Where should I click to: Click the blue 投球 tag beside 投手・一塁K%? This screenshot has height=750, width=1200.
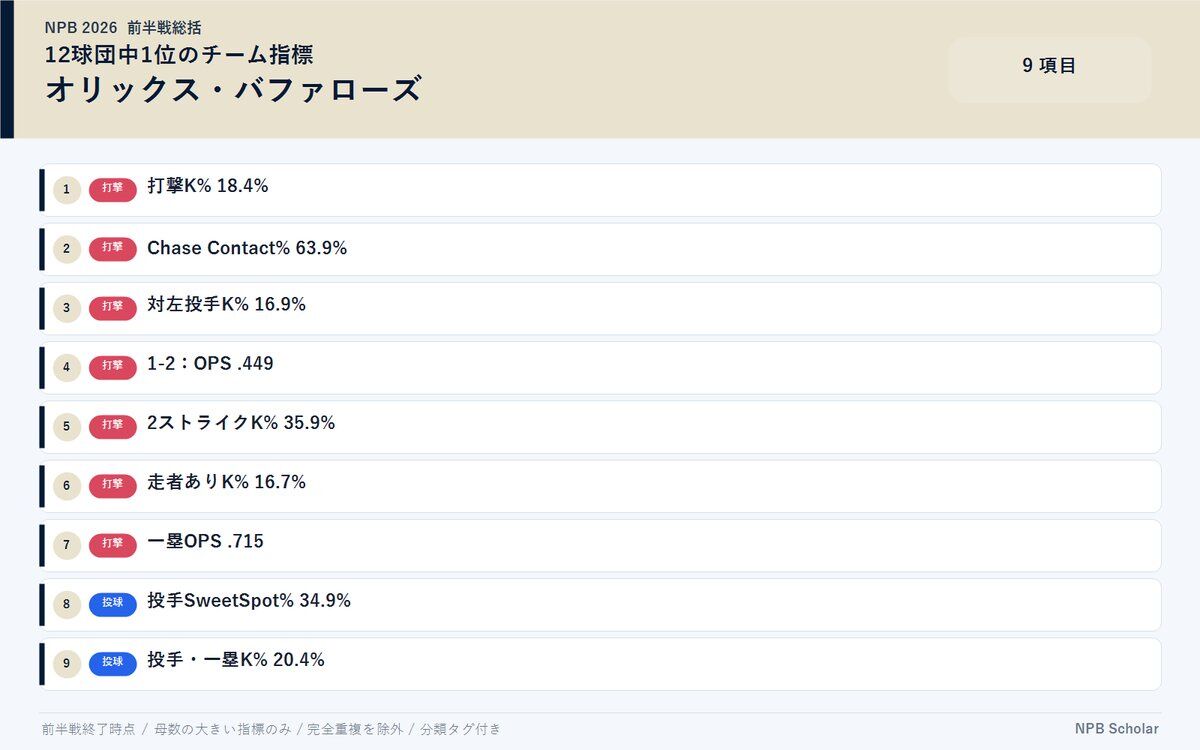tap(113, 664)
